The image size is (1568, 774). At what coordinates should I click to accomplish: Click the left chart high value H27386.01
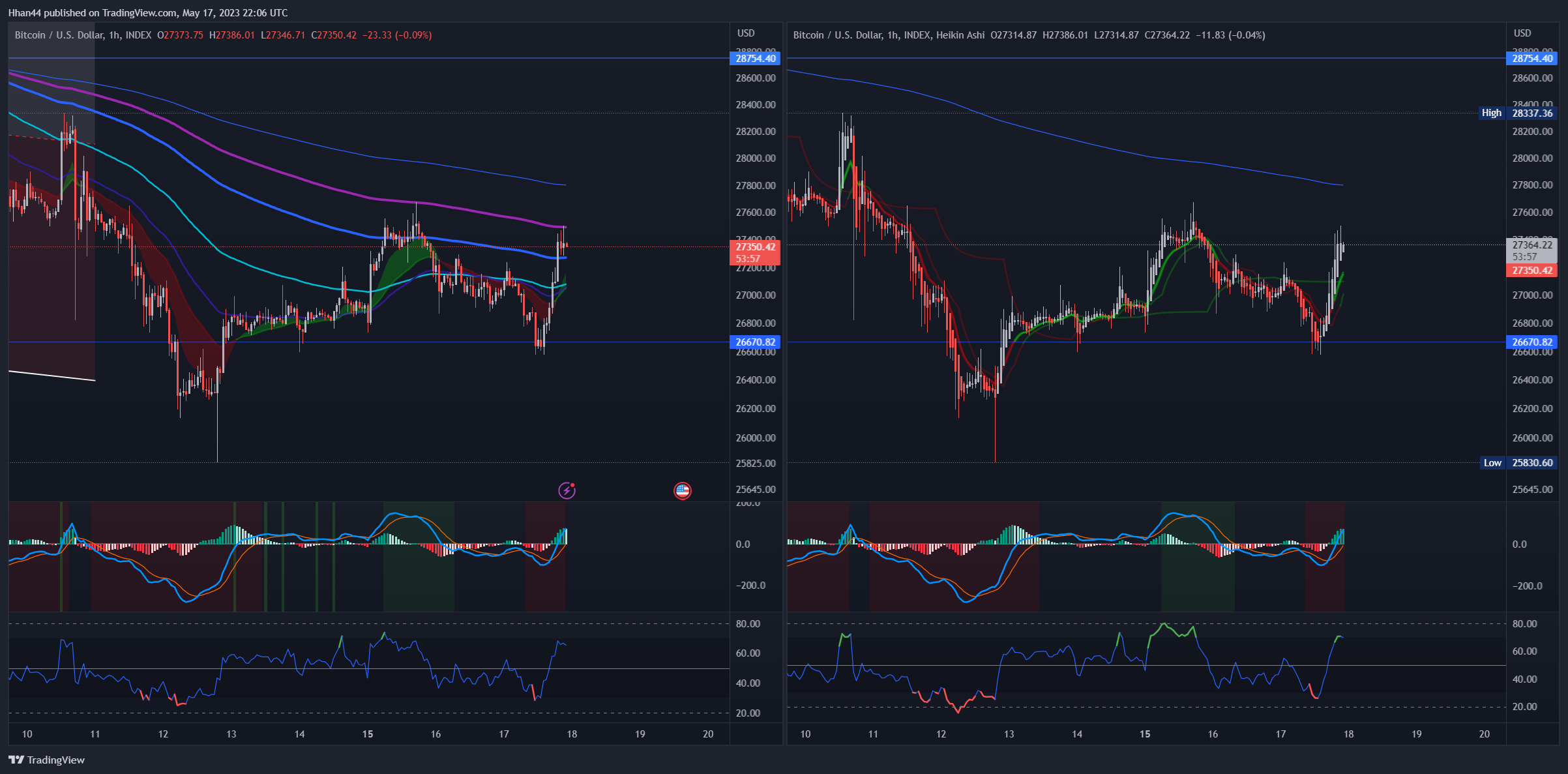pos(232,35)
